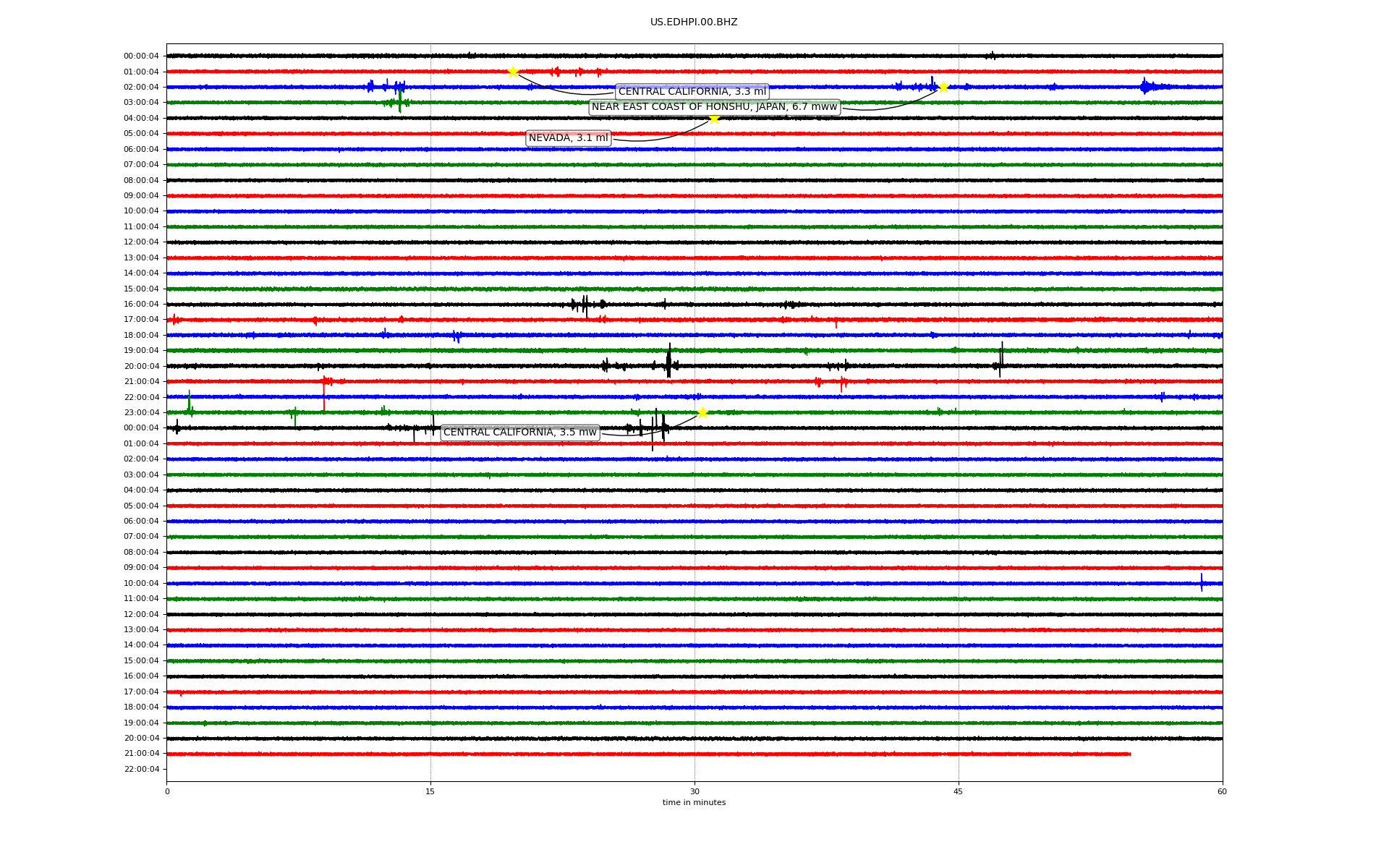Click the NEAR EAST COAST OF HONSHU label
This screenshot has width=1389, height=868.
point(714,107)
